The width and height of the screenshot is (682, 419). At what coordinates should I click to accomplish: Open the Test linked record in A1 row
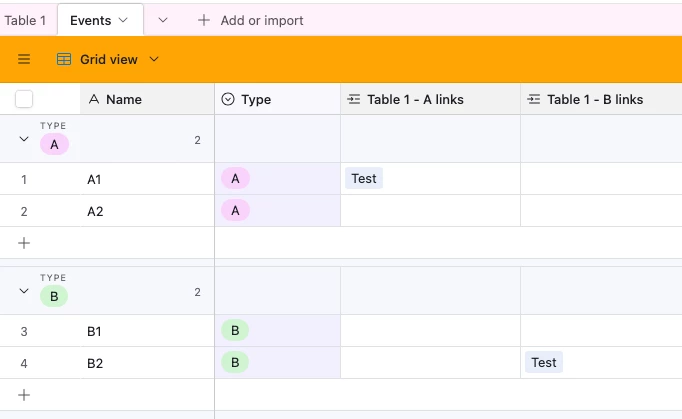[364, 178]
